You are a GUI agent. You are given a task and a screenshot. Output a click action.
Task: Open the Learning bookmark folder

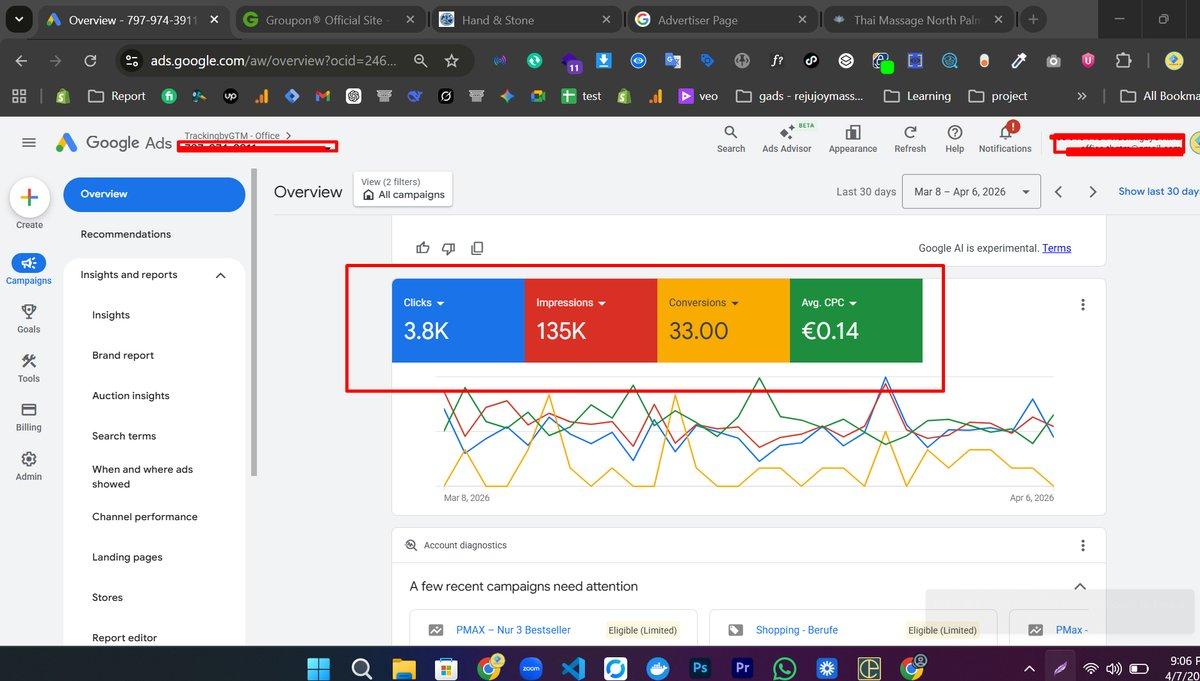coord(917,96)
